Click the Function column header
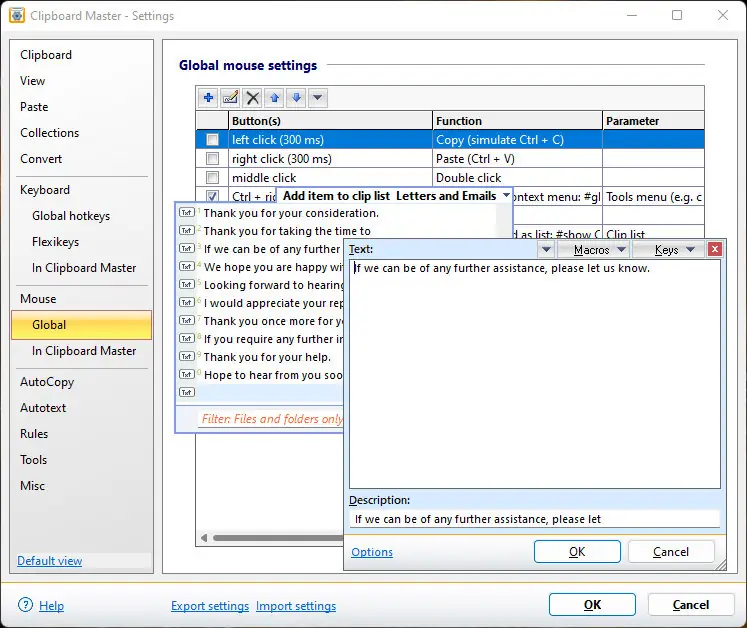747x628 pixels. (x=517, y=121)
